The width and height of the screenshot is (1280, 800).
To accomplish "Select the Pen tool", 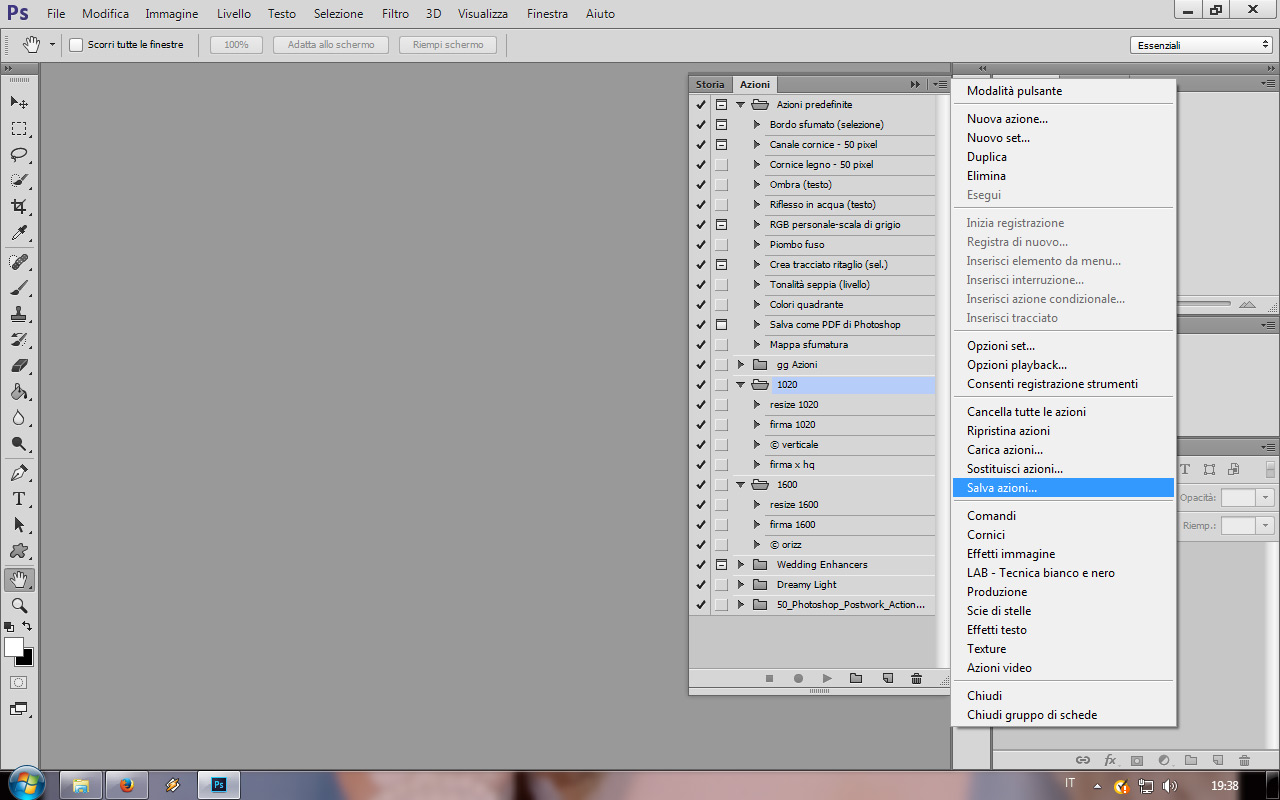I will [x=19, y=473].
